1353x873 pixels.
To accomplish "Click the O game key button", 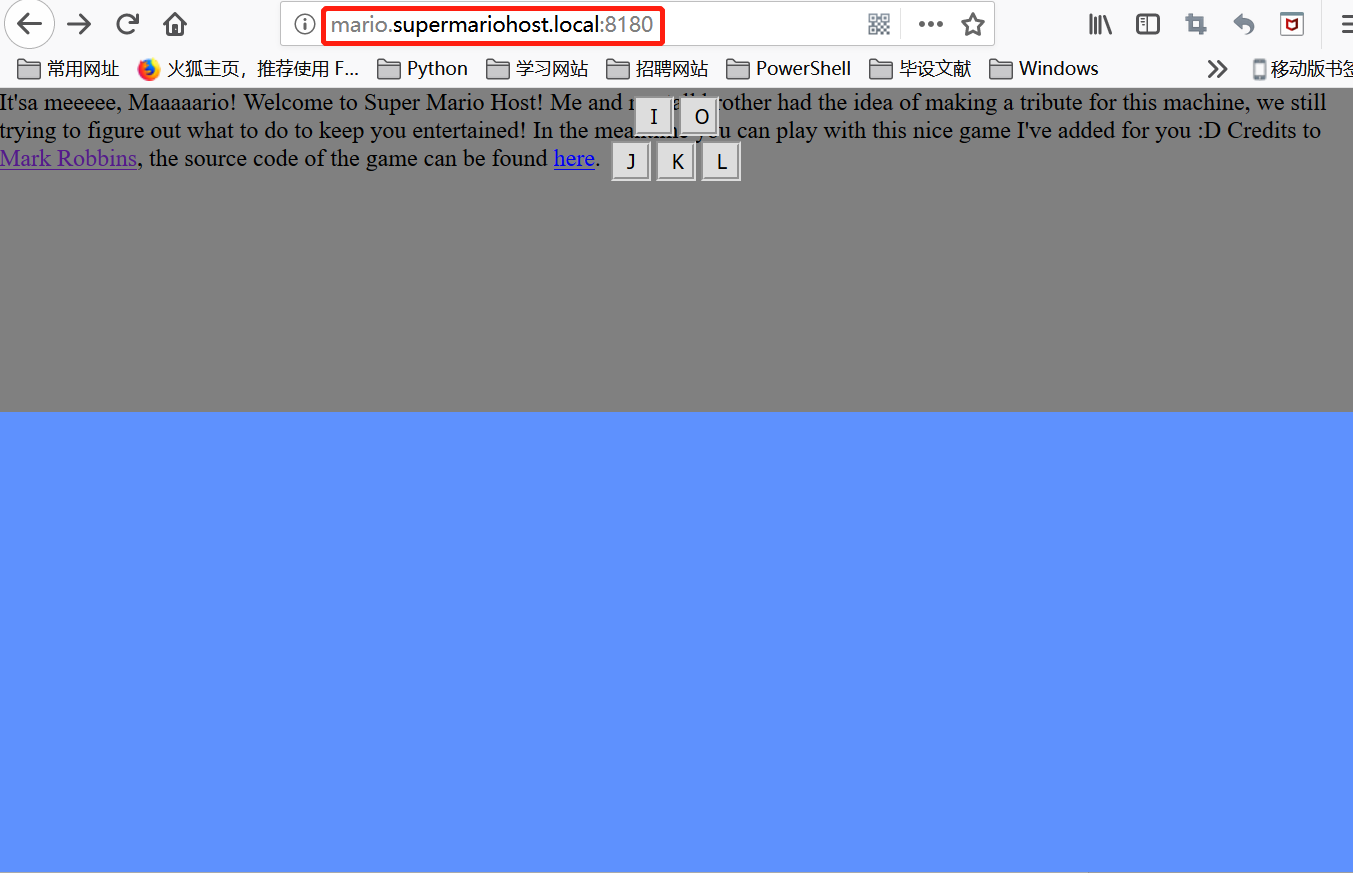I will [701, 117].
